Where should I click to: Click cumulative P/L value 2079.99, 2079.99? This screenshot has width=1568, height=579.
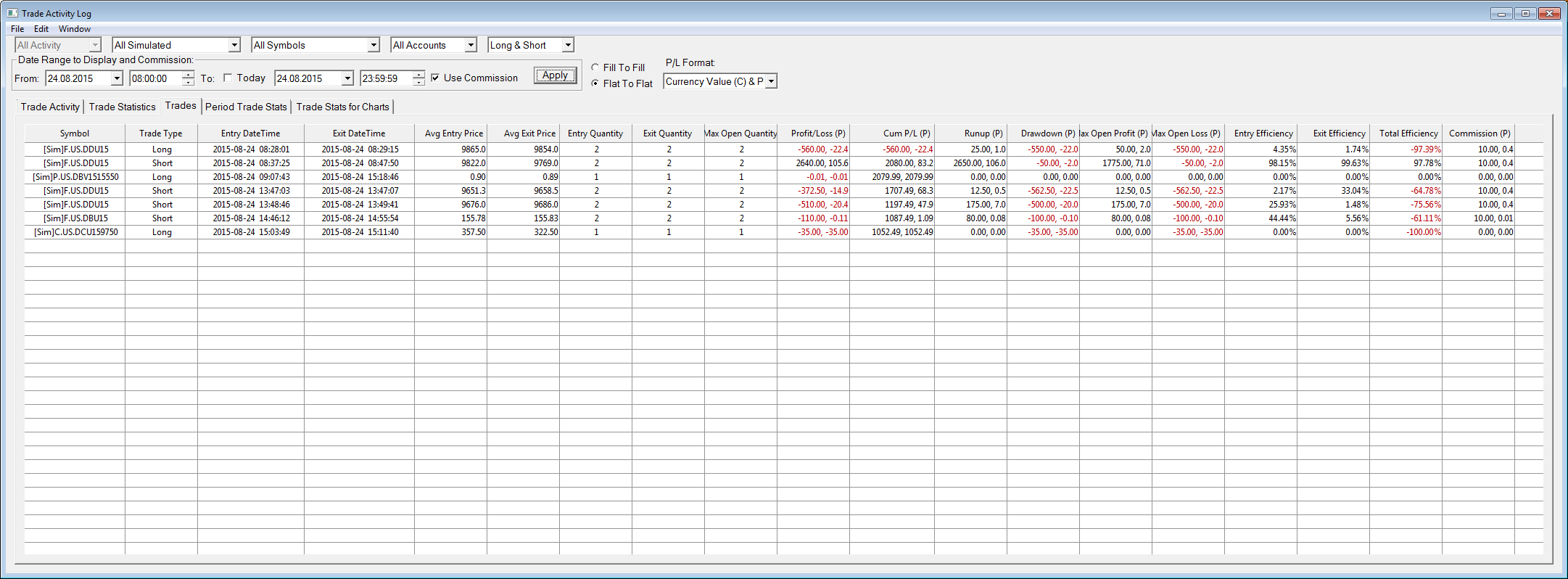pos(893,177)
